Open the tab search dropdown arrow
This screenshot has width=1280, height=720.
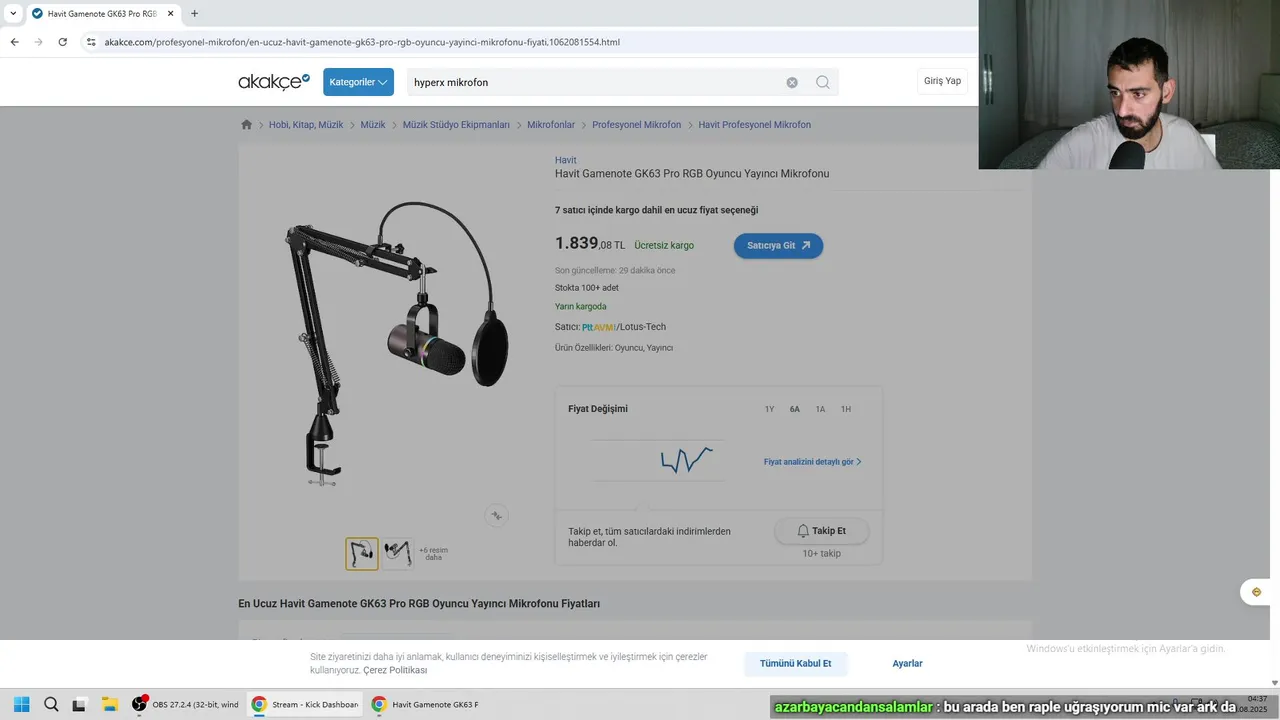point(13,13)
